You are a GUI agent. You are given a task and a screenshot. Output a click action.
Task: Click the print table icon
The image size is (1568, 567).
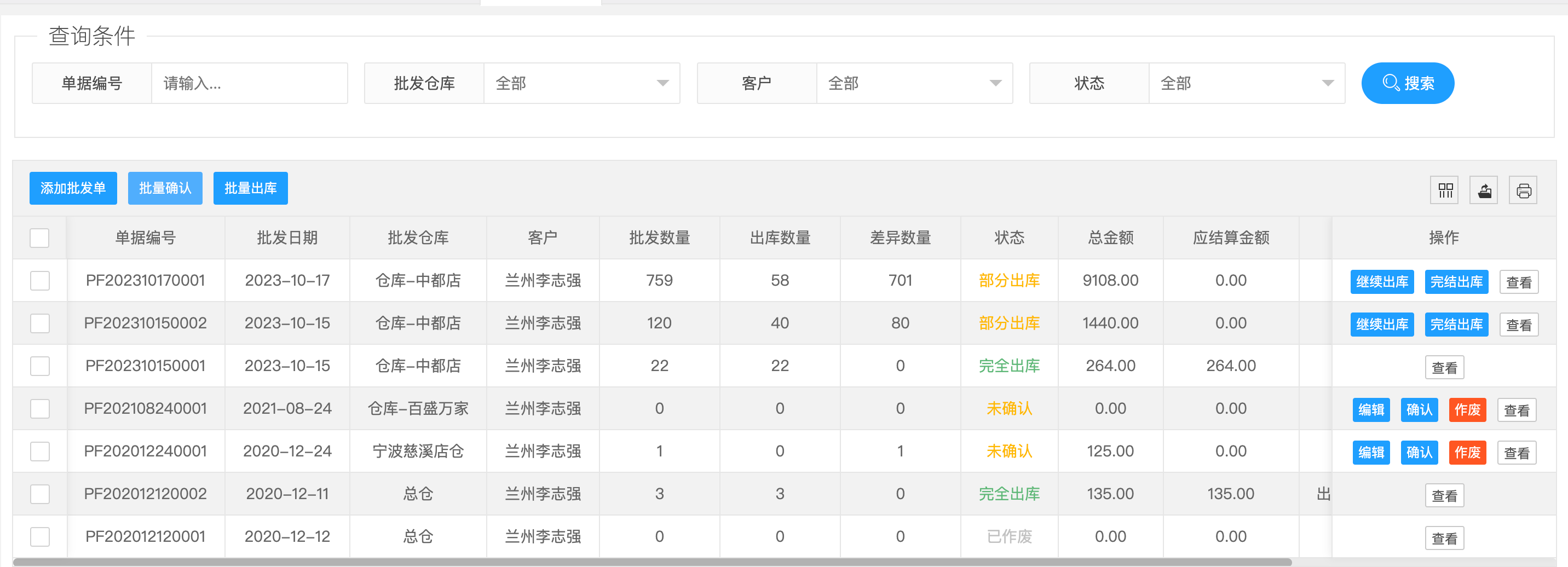pyautogui.click(x=1524, y=191)
